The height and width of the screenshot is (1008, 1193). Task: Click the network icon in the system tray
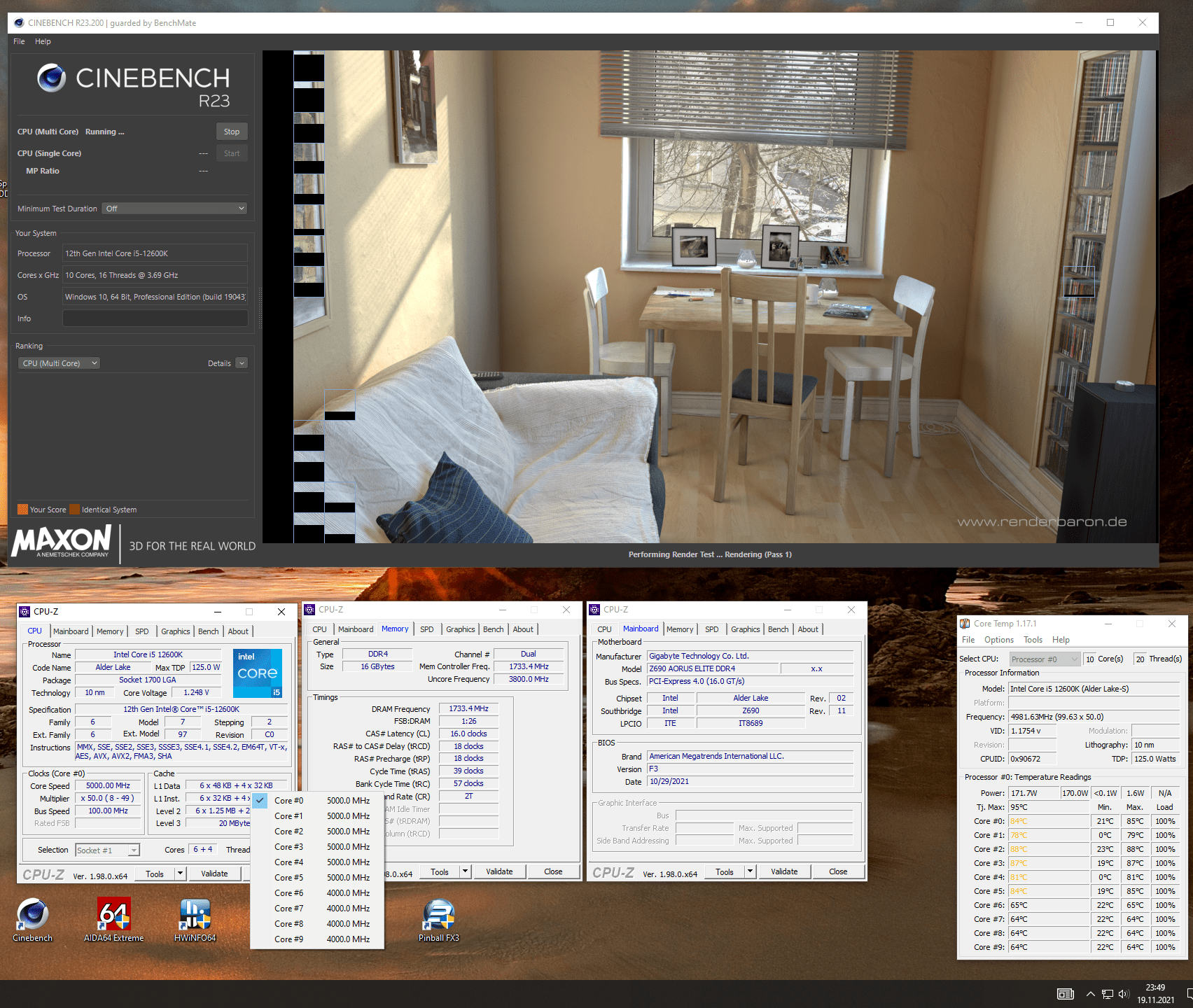point(1108,994)
